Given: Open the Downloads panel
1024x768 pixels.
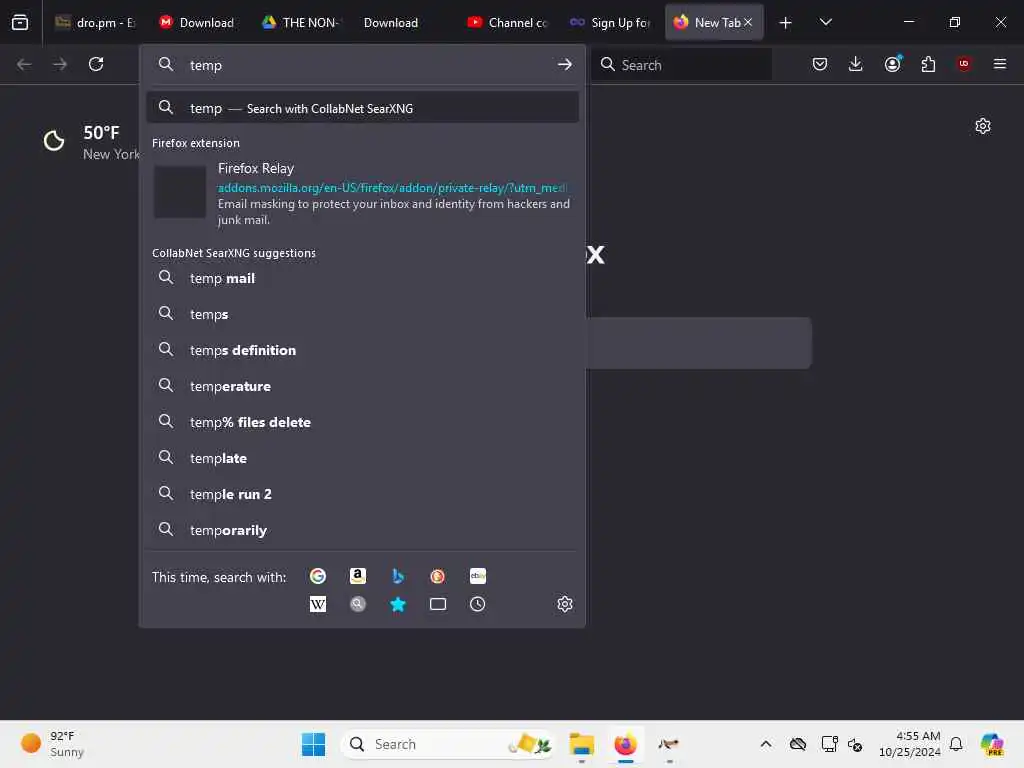Looking at the screenshot, I should [856, 64].
